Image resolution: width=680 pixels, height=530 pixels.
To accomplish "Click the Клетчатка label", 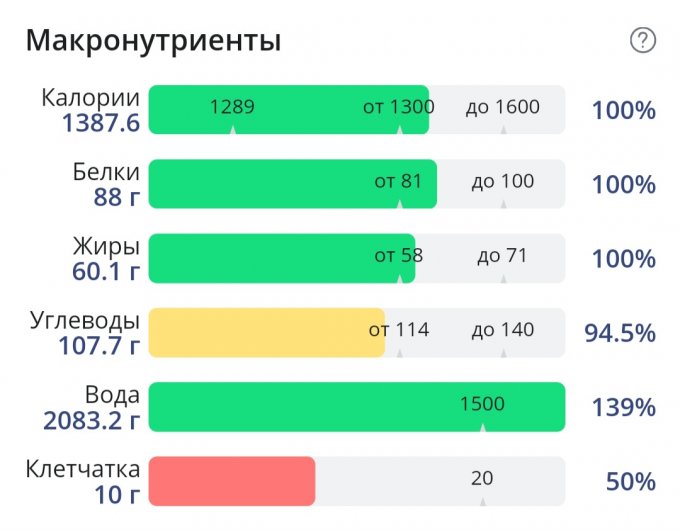I will click(x=82, y=468).
